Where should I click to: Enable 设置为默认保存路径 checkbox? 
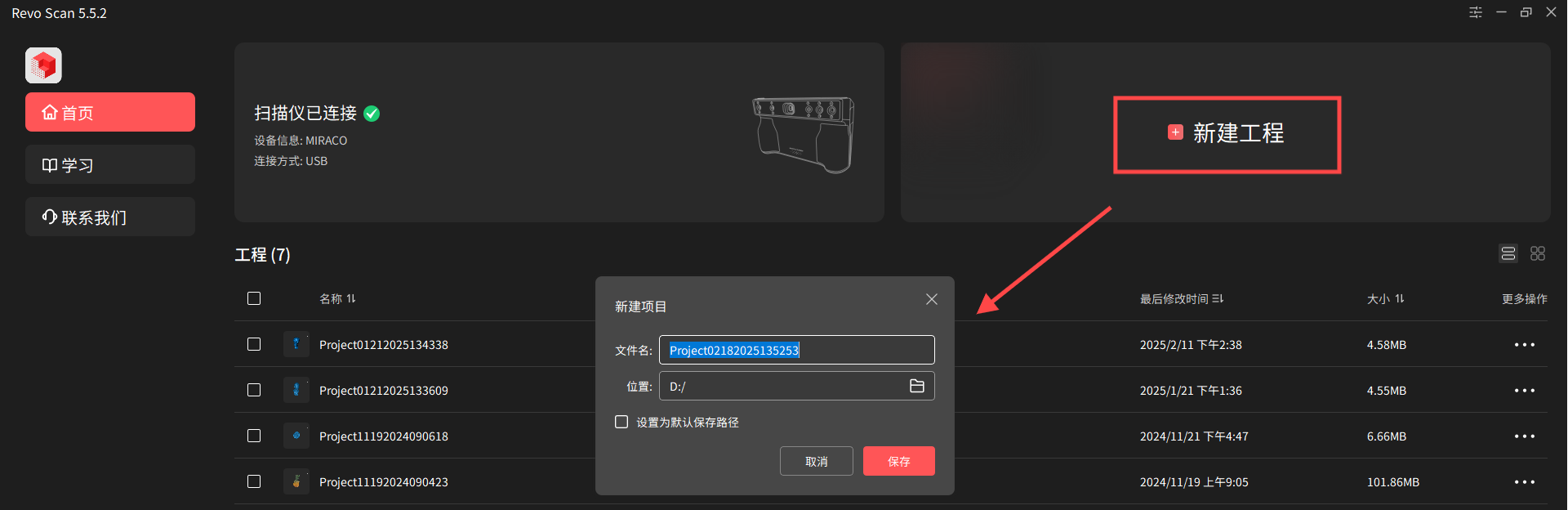tap(621, 422)
